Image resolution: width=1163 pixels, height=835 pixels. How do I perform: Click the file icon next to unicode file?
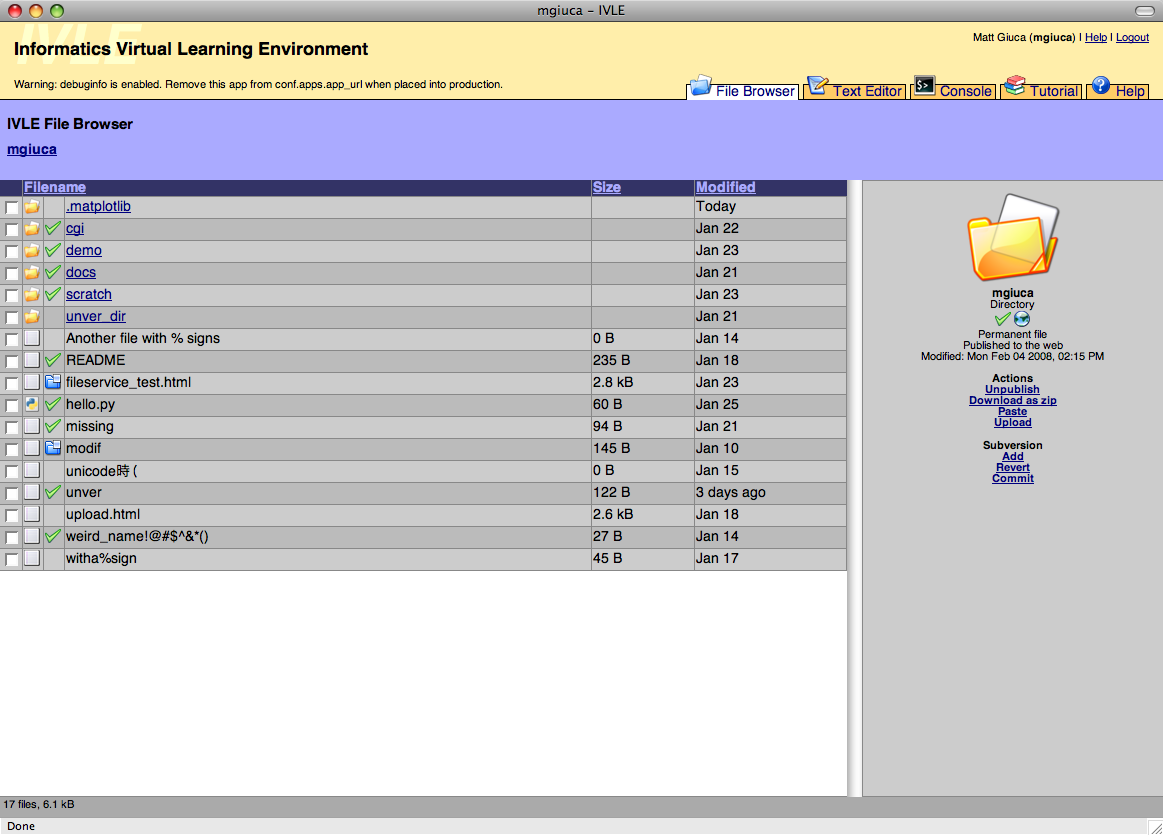[32, 470]
